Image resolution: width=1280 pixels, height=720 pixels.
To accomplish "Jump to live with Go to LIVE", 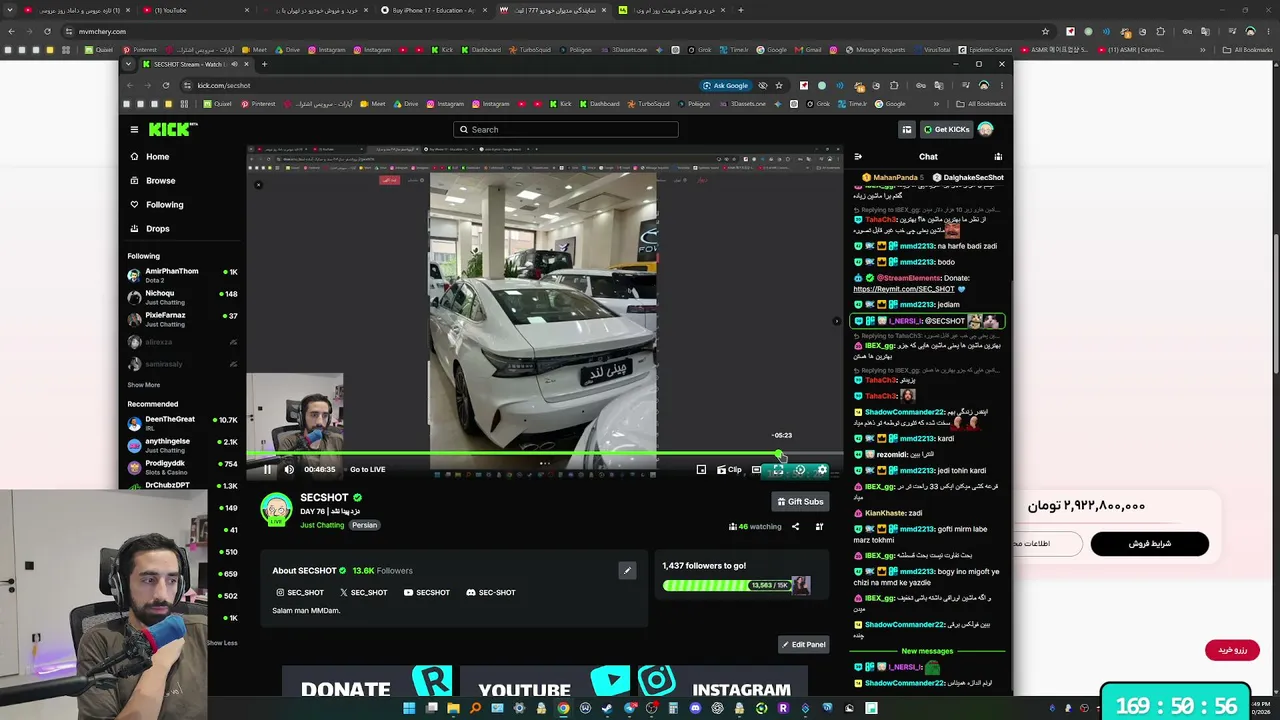I will pyautogui.click(x=367, y=469).
